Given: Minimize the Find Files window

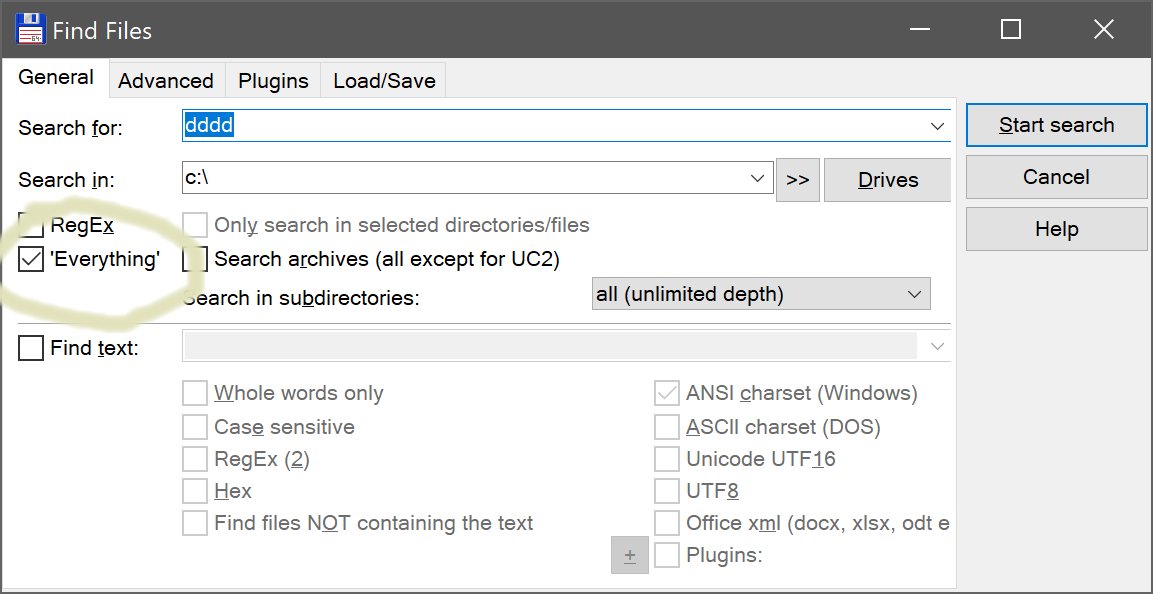Looking at the screenshot, I should tap(919, 30).
